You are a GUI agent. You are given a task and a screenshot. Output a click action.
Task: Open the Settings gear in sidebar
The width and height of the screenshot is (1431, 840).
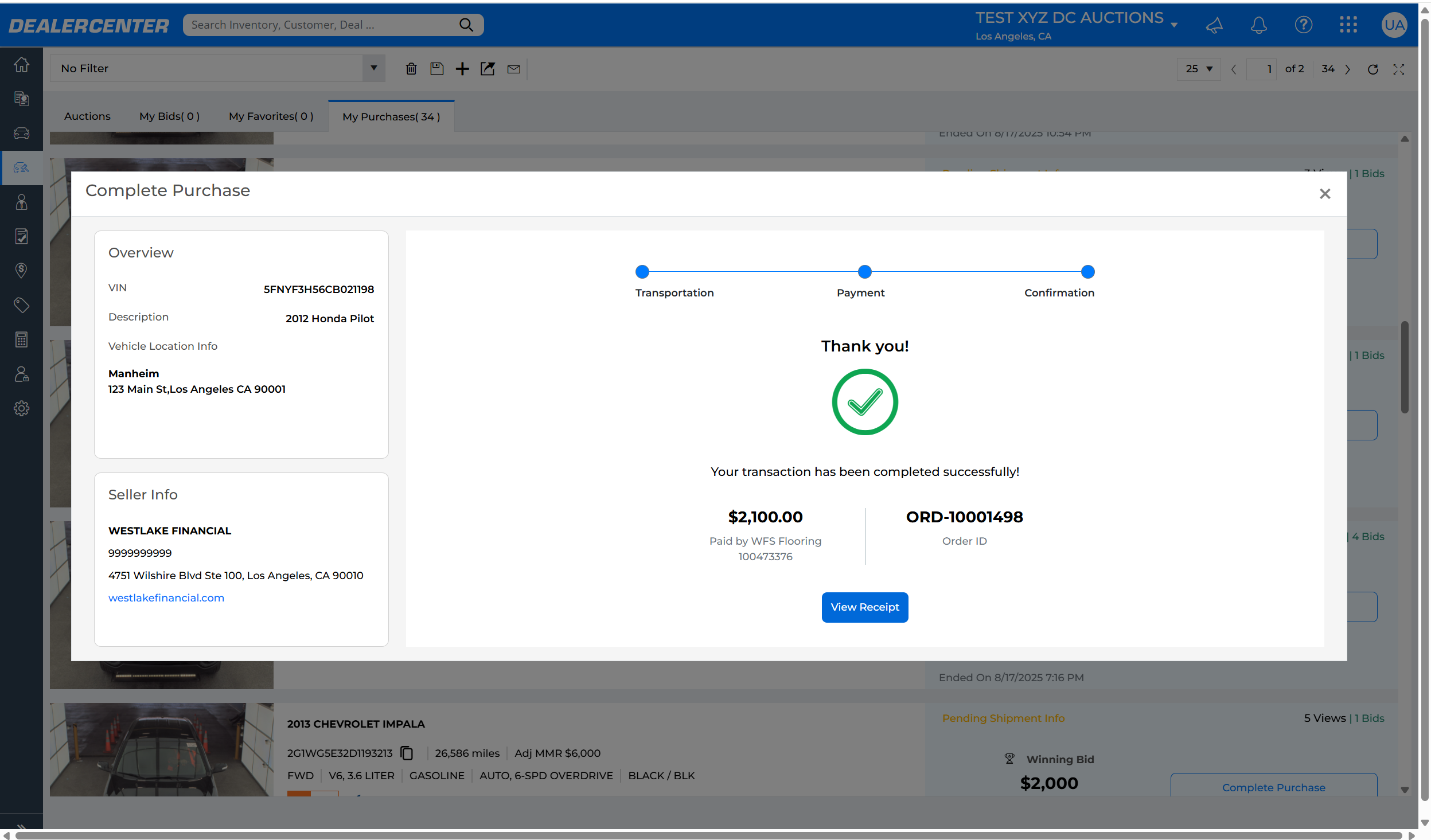(x=21, y=408)
